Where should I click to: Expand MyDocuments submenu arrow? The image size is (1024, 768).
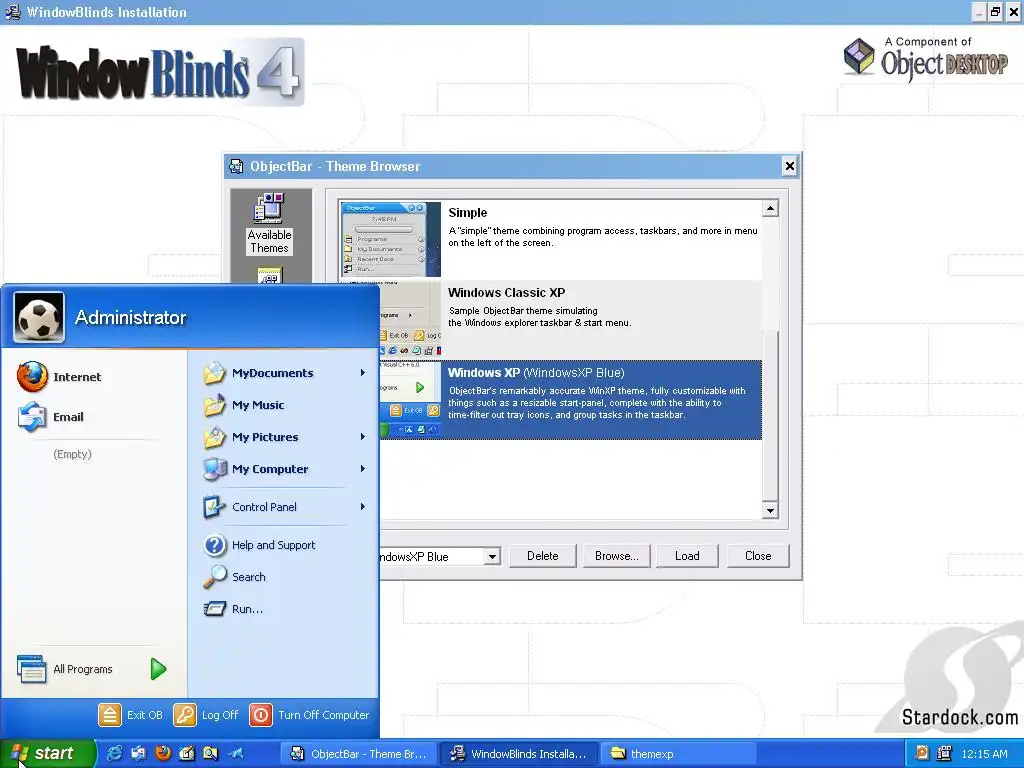coord(362,373)
